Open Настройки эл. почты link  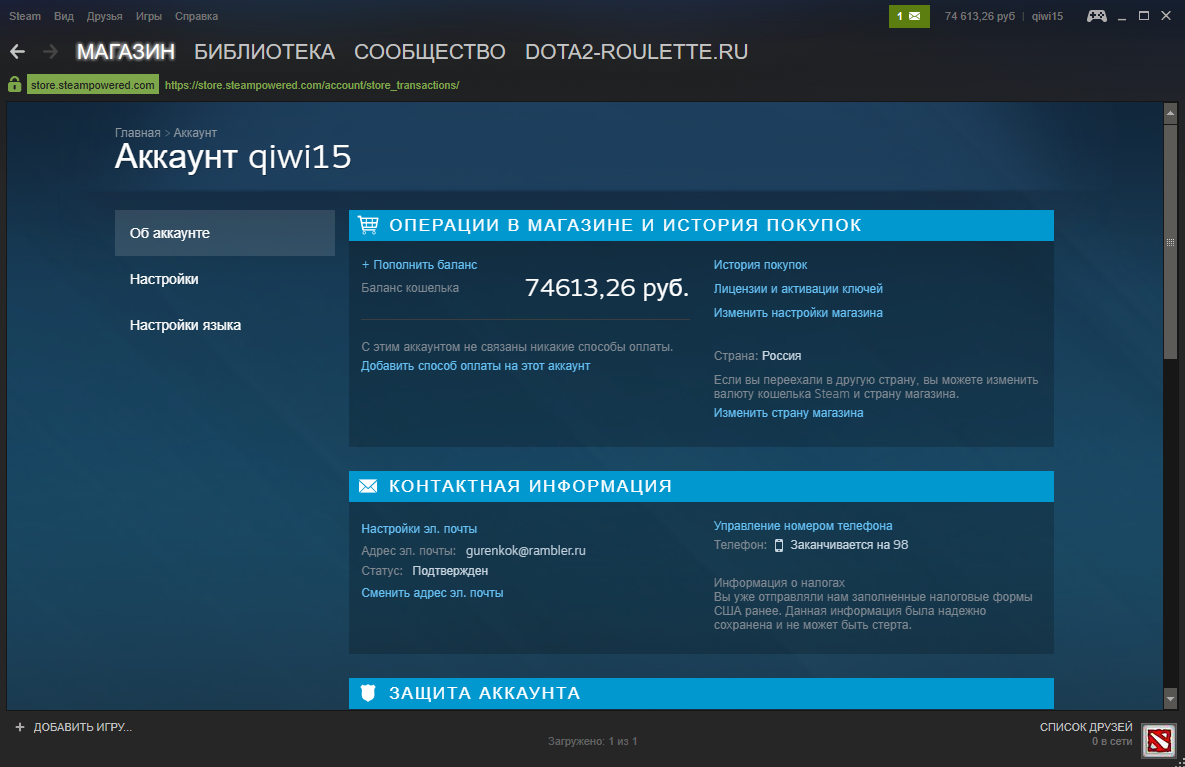click(419, 528)
